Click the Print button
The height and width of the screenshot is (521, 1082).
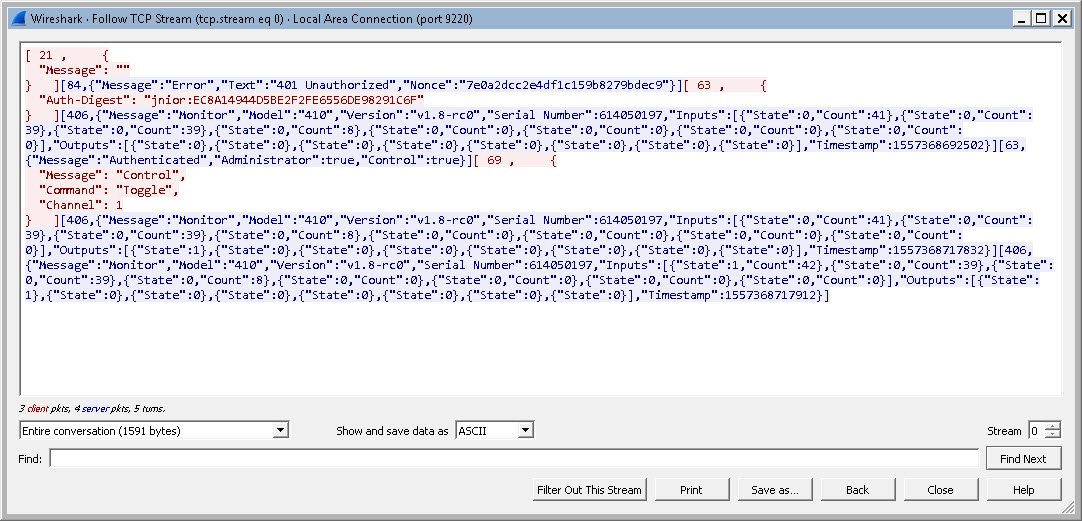coord(691,490)
